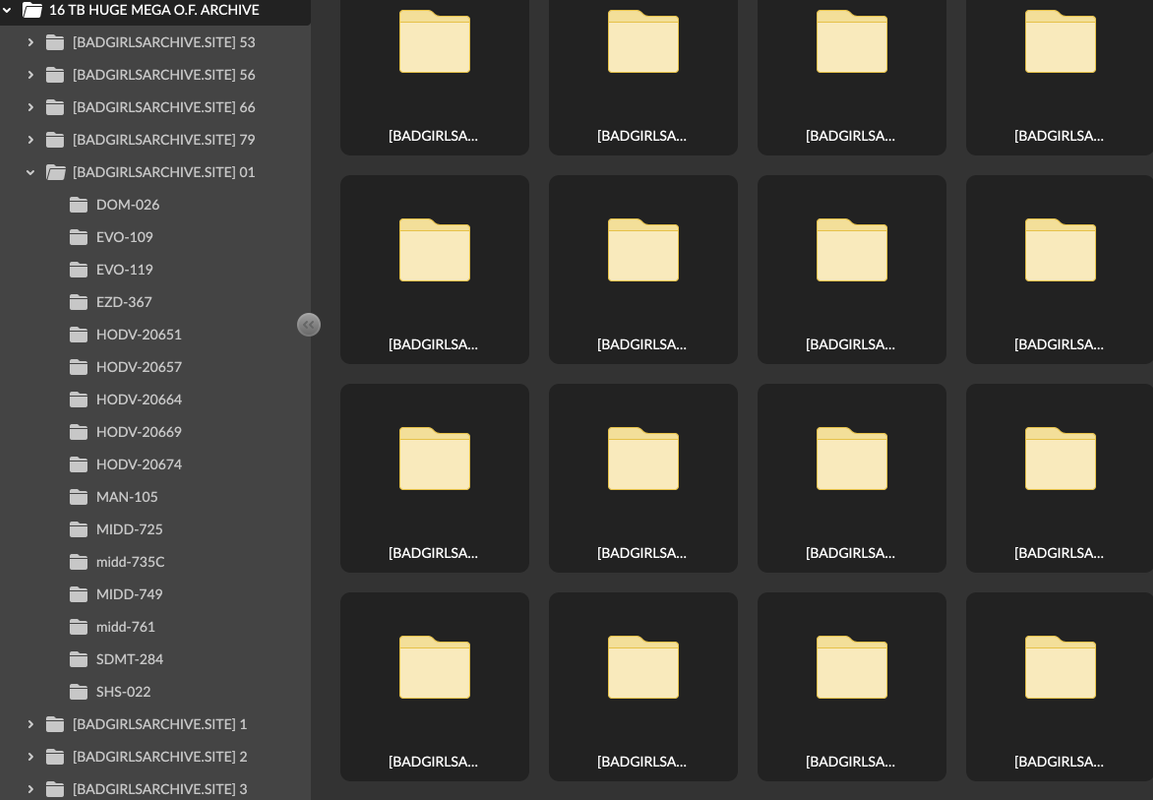1153x800 pixels.
Task: Select the "[BADGIRLSARCHIVE.SITE] 66" tree label
Action: click(164, 107)
